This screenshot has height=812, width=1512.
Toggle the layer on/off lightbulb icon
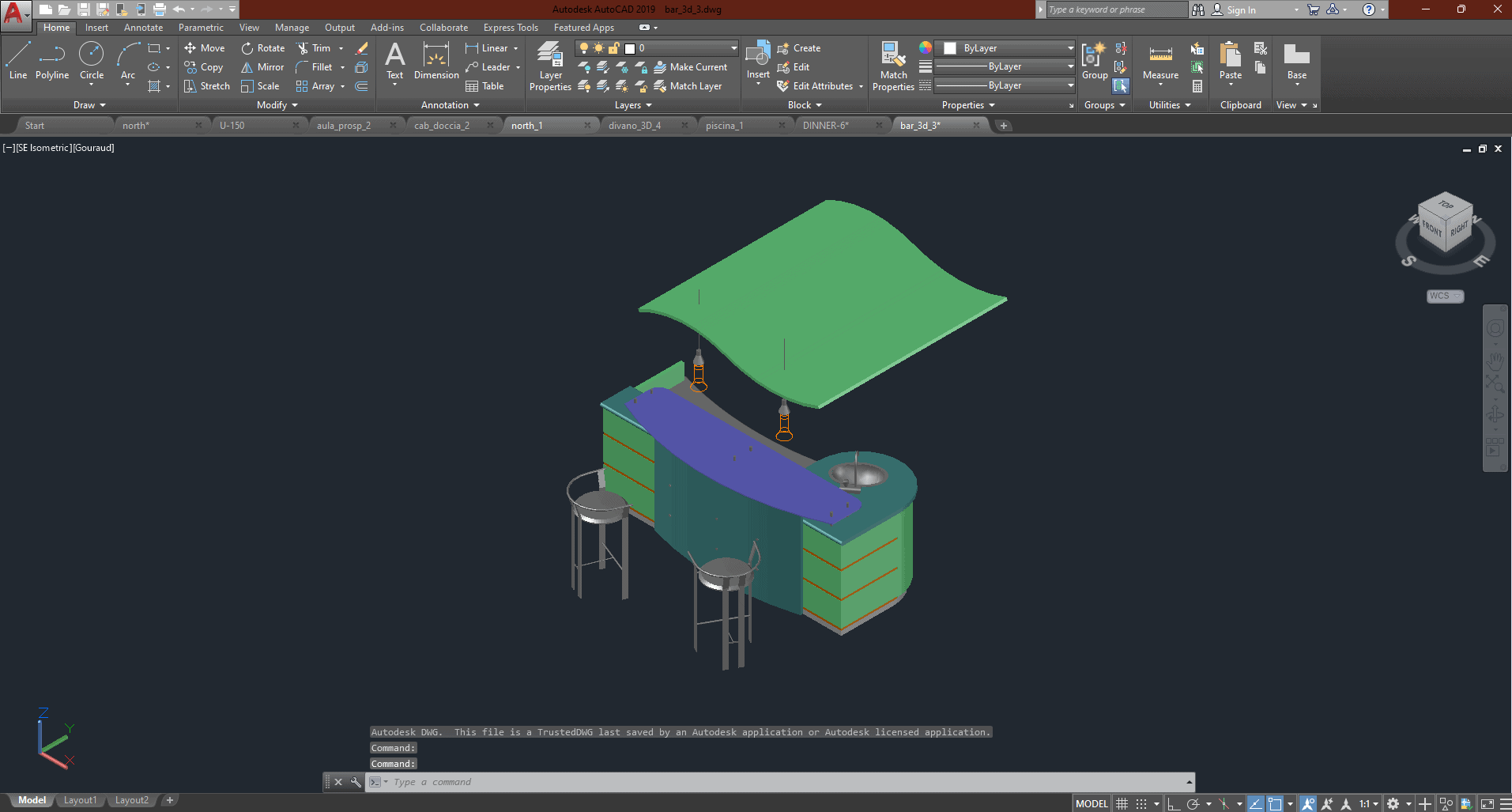(x=584, y=48)
